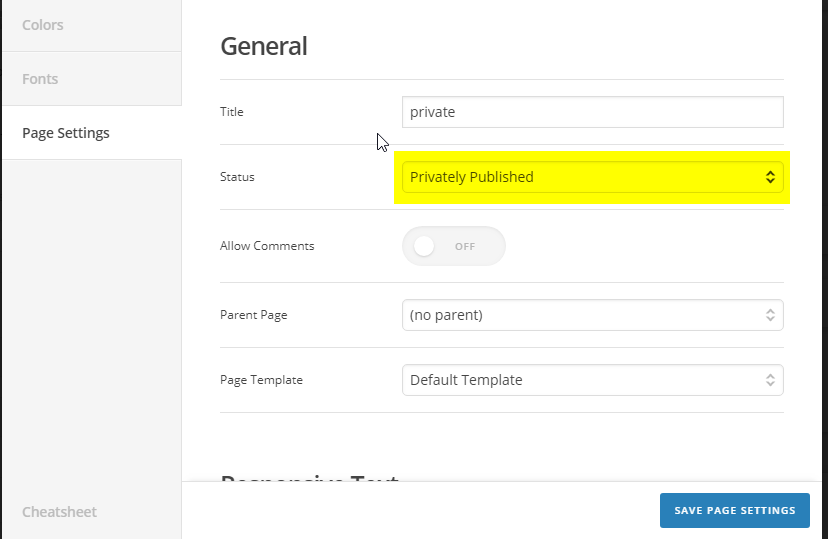
Task: Select the Page Settings sidebar tab
Action: (x=66, y=133)
